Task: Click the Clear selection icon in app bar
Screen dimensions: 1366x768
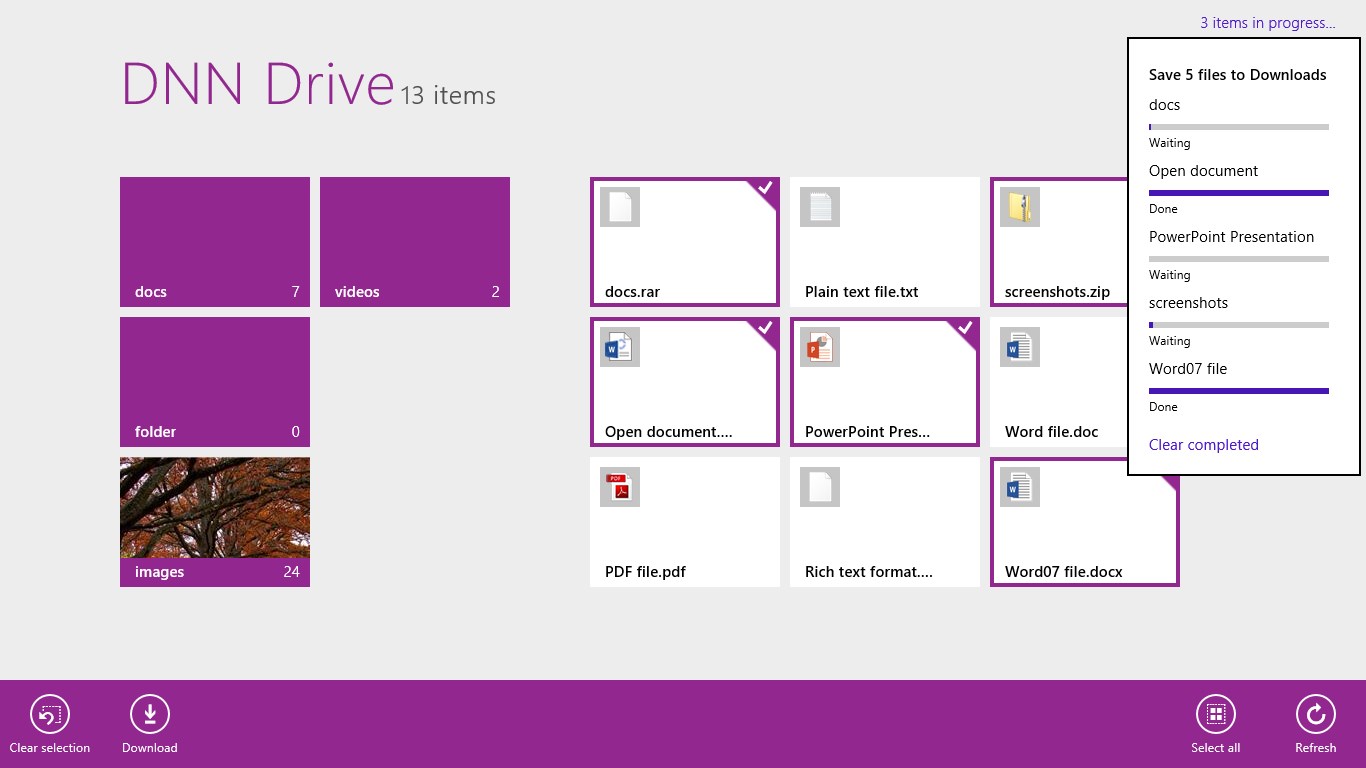Action: pyautogui.click(x=50, y=714)
